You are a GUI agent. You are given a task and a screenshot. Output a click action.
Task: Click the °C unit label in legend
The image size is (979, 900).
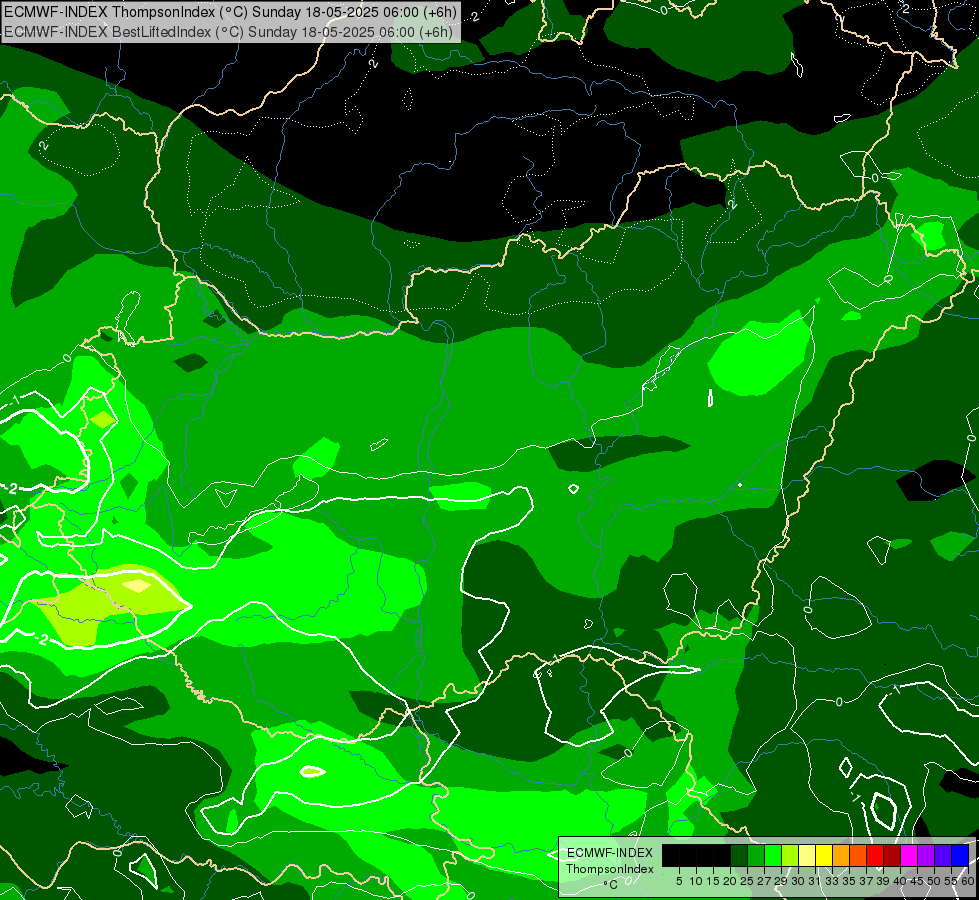(611, 885)
